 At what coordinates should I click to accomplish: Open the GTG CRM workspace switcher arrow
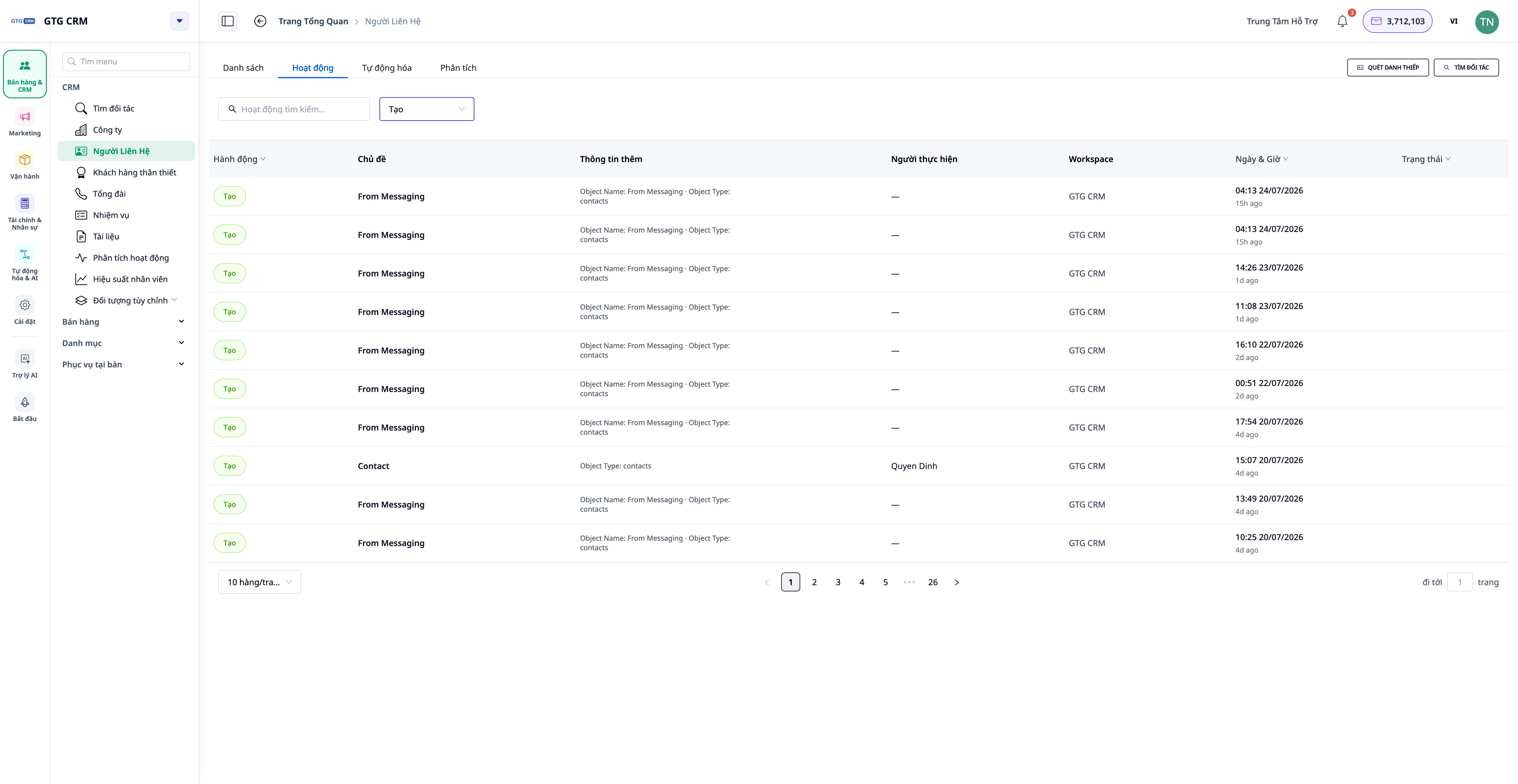click(x=180, y=21)
